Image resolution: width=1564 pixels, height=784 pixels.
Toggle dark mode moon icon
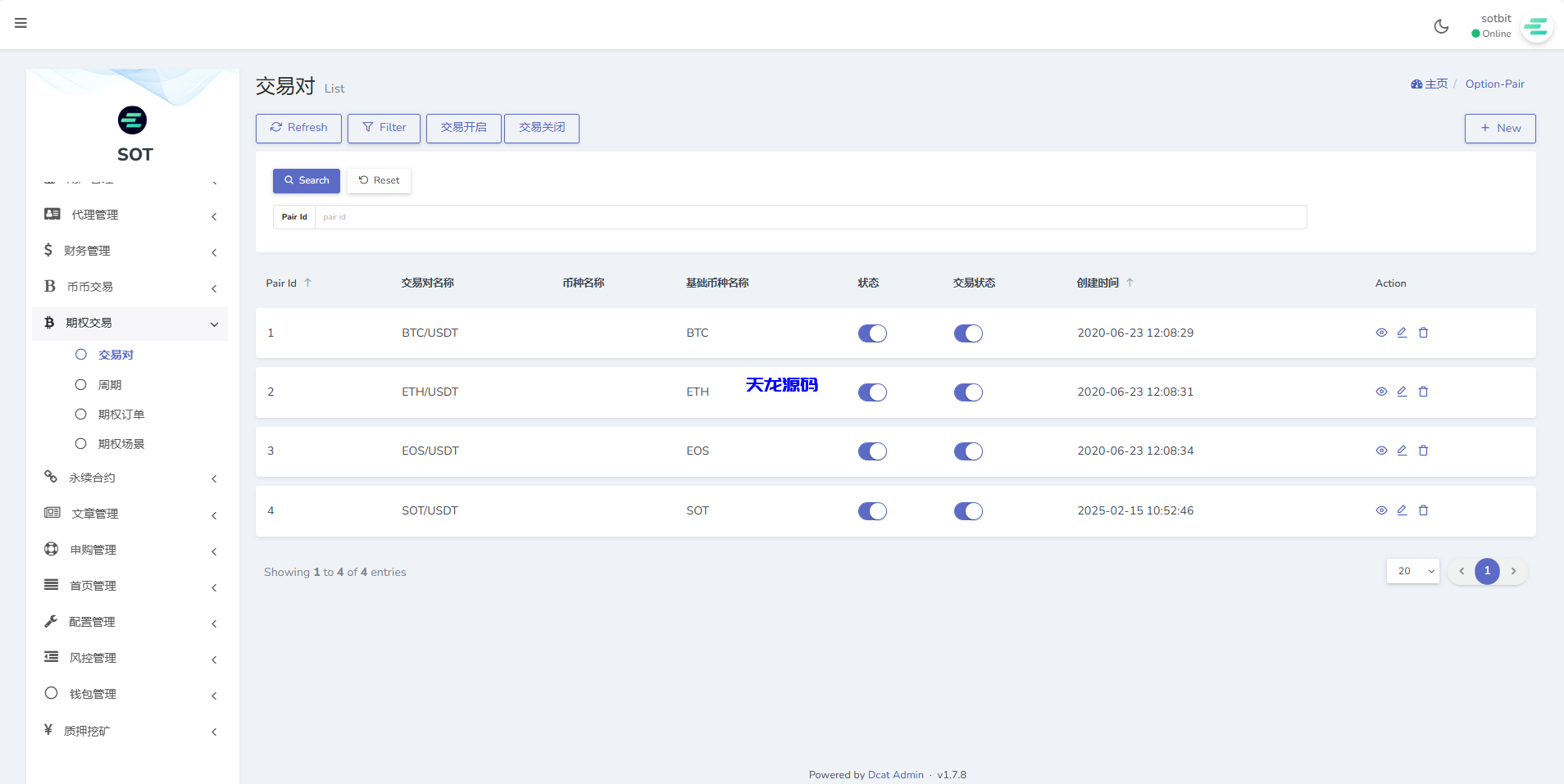(x=1441, y=26)
